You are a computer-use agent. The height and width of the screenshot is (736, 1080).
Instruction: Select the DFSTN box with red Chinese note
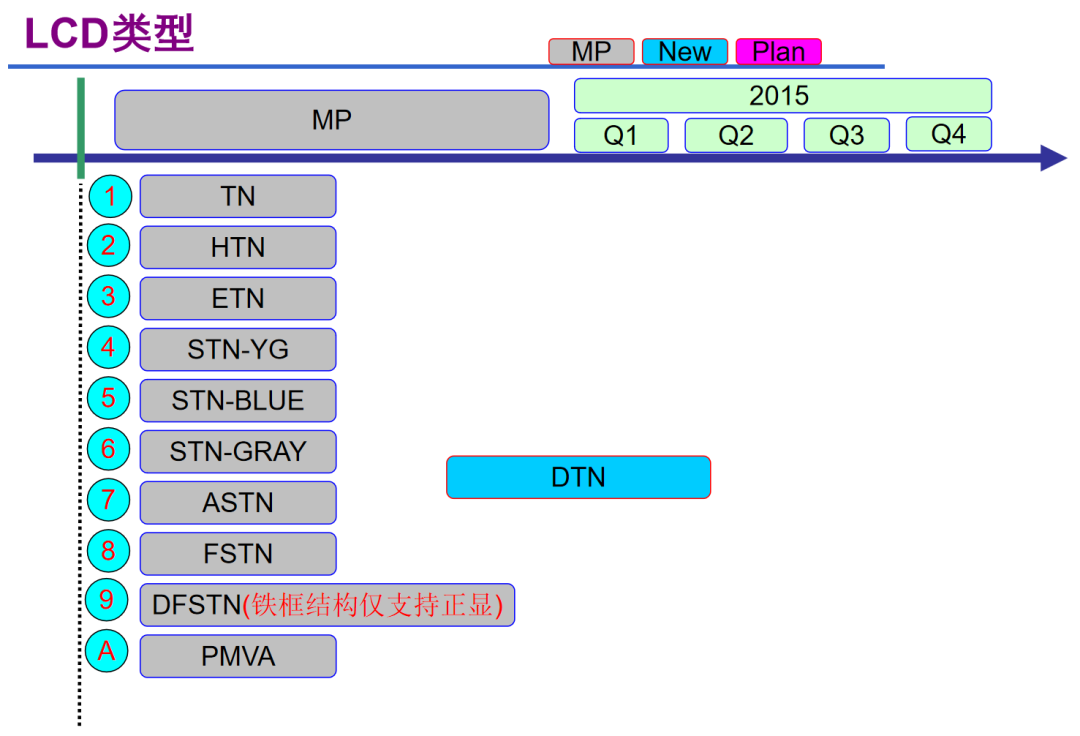coord(327,604)
